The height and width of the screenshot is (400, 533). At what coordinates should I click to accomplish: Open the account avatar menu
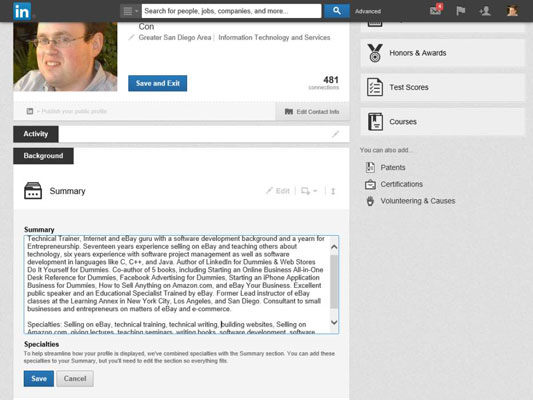coord(512,11)
